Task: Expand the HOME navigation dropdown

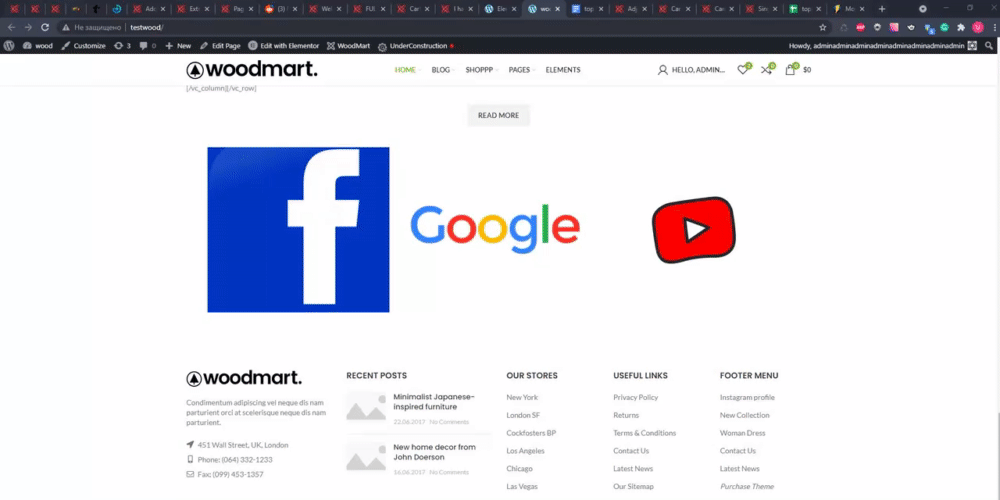Action: 408,70
